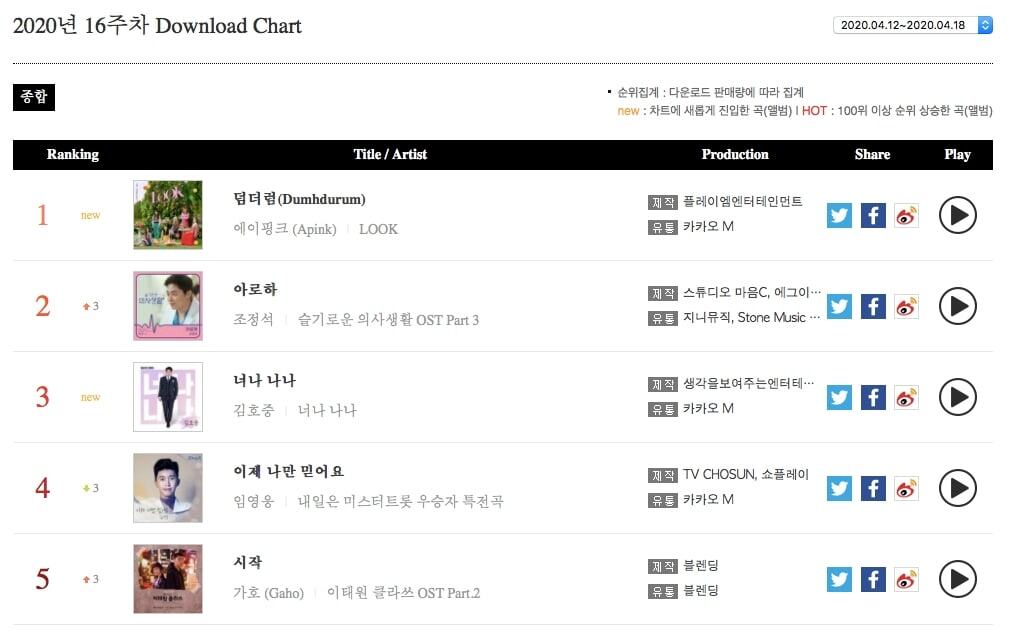Play 시작 by Gaho

coord(957,579)
